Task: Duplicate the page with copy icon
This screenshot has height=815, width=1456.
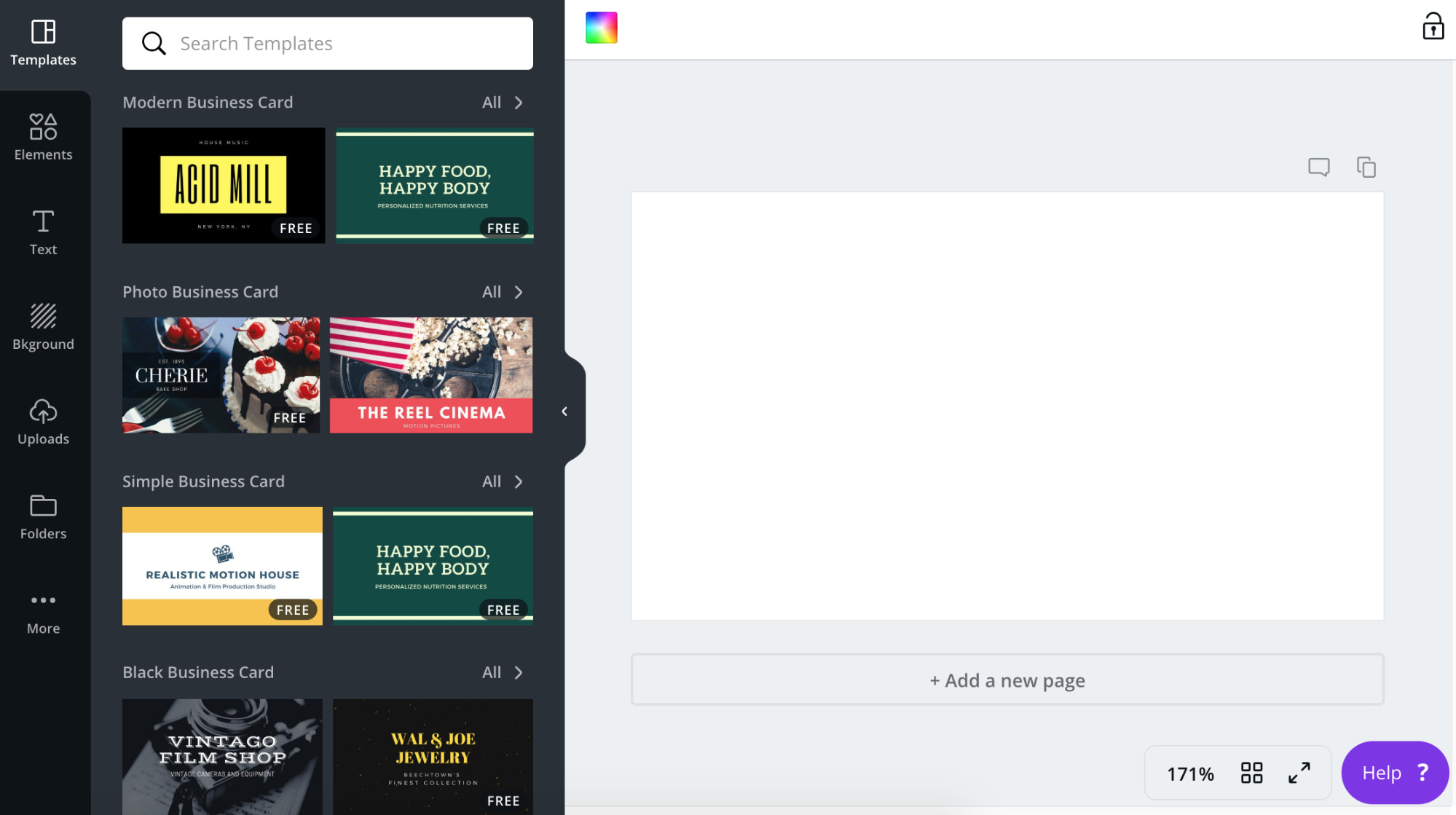Action: [1366, 167]
